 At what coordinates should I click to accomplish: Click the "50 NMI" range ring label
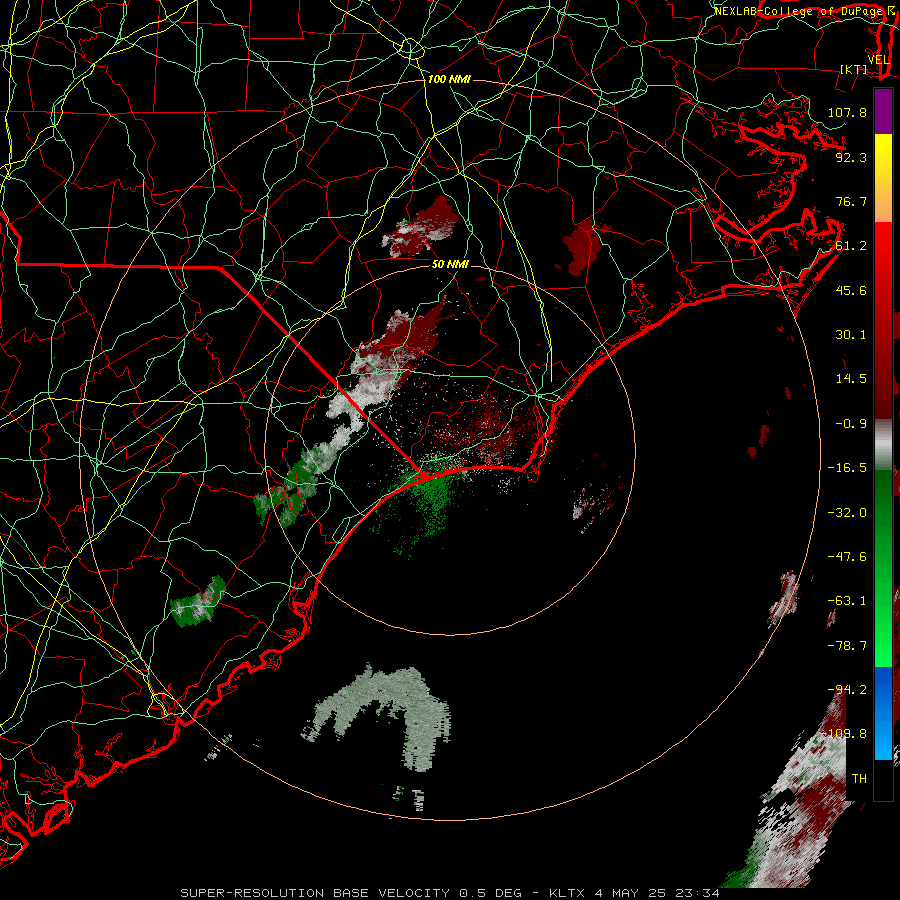450,264
